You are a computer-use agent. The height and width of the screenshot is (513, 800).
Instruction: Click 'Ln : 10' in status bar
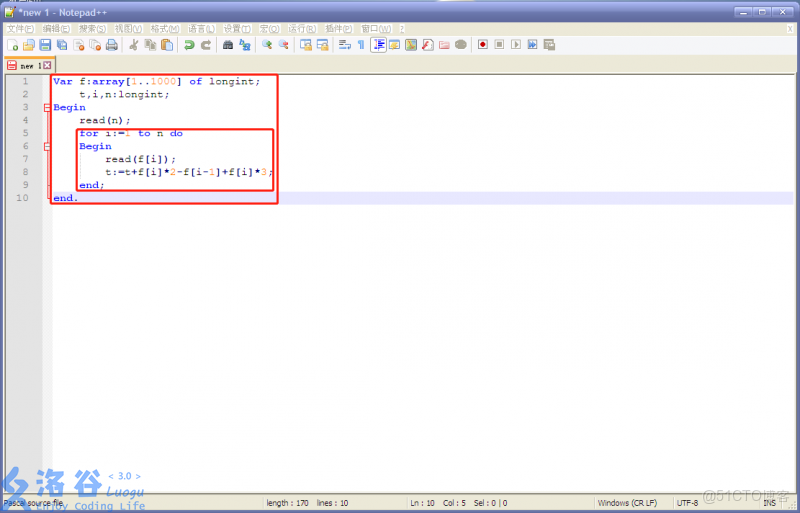click(x=422, y=503)
